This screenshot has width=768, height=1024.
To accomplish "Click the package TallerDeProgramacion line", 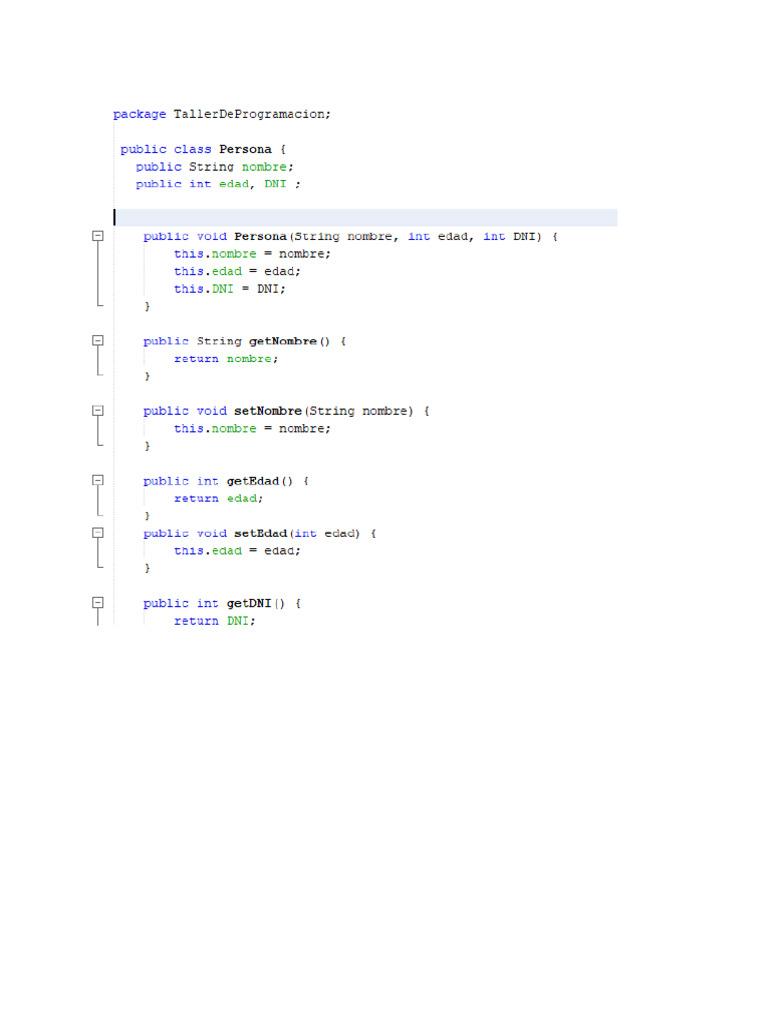I will (x=222, y=114).
